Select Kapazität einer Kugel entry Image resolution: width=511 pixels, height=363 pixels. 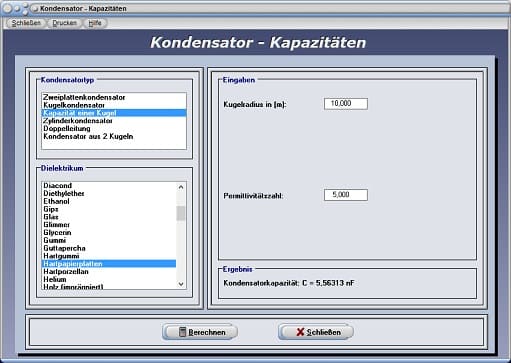pyautogui.click(x=114, y=113)
